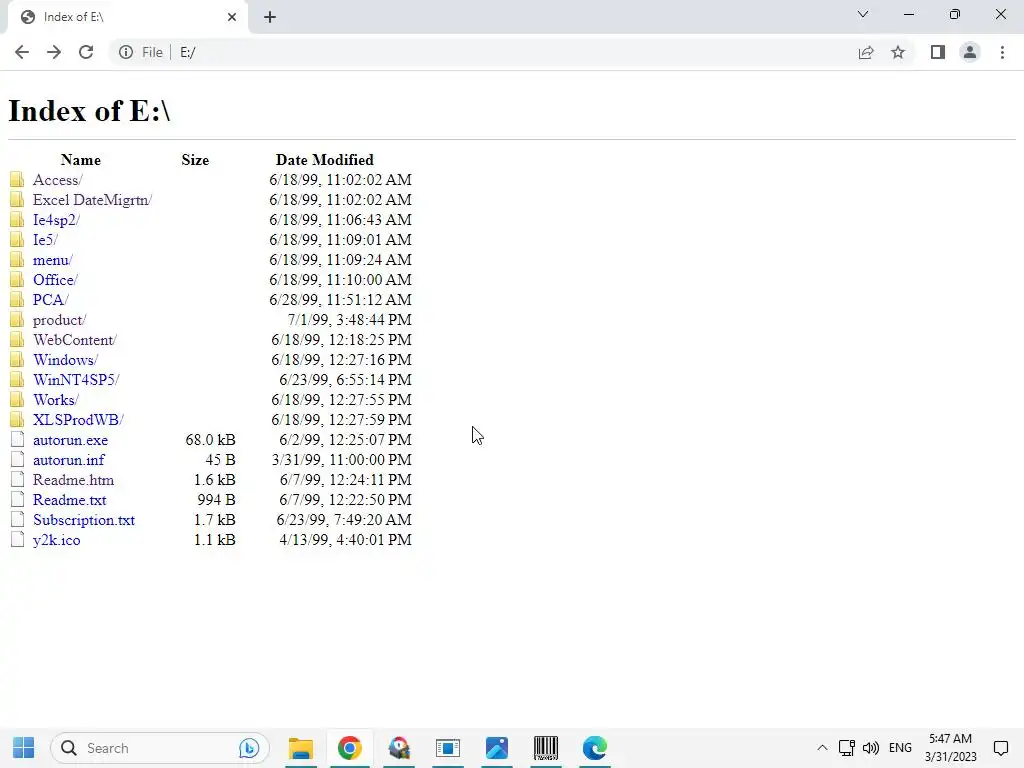Open File Explorer from the taskbar

(x=300, y=748)
